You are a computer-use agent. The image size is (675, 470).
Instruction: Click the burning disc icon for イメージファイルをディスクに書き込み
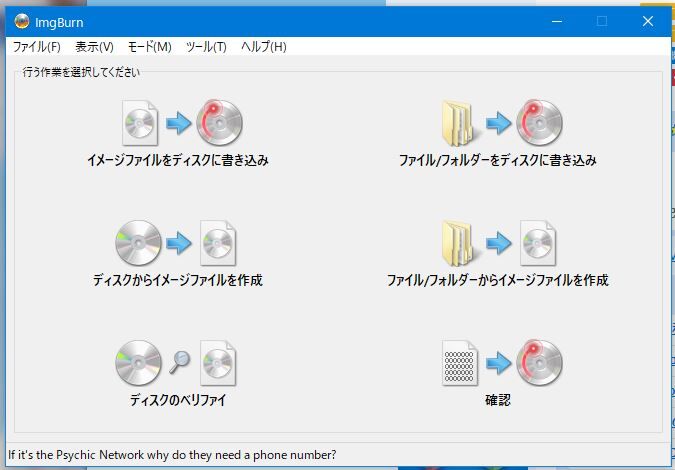[x=220, y=123]
